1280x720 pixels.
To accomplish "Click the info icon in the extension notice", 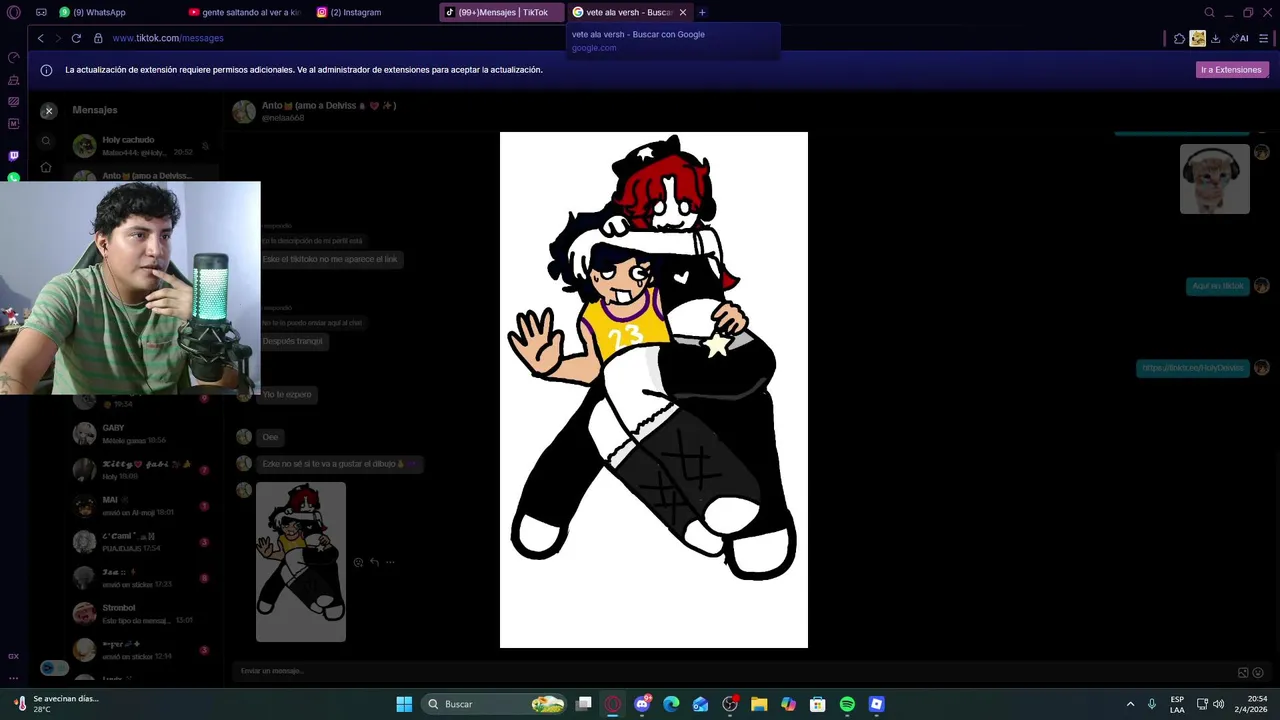I will tap(46, 70).
